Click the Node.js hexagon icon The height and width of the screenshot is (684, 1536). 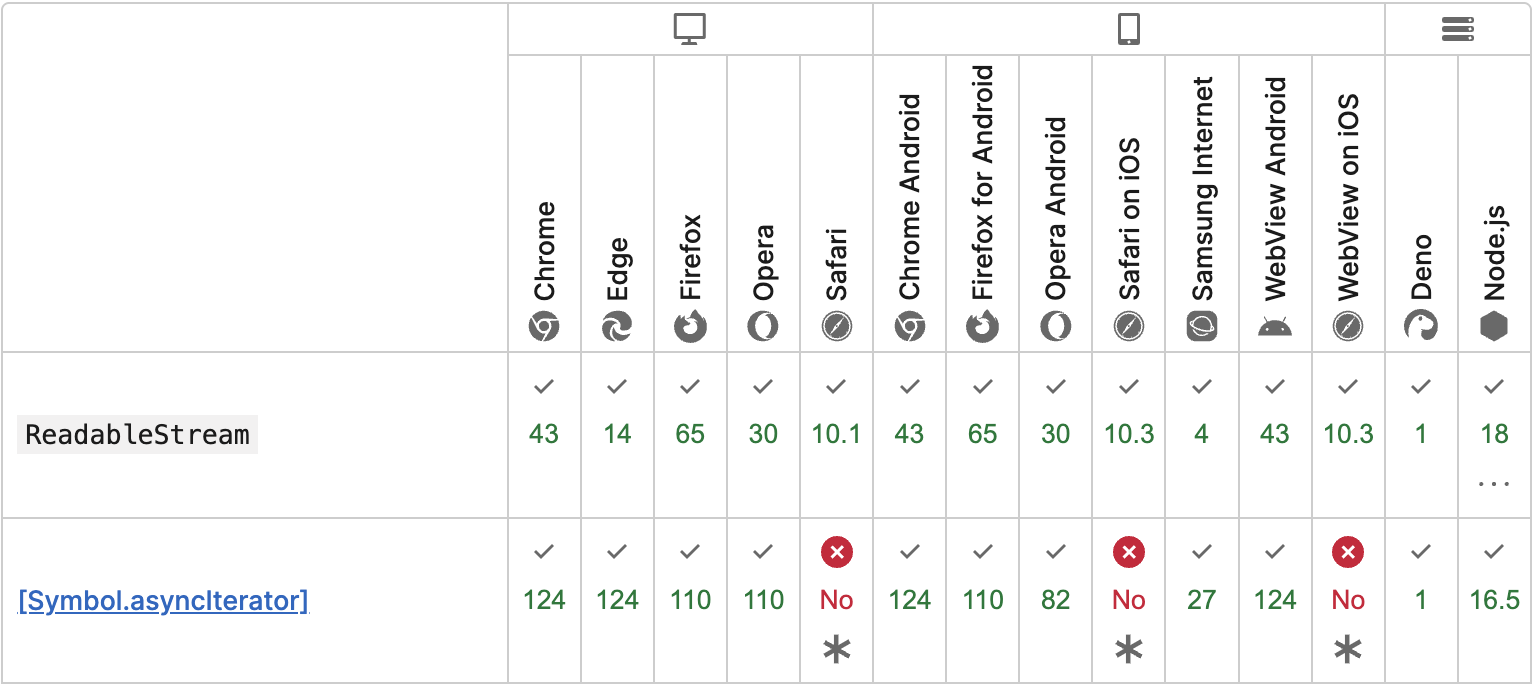point(1494,327)
